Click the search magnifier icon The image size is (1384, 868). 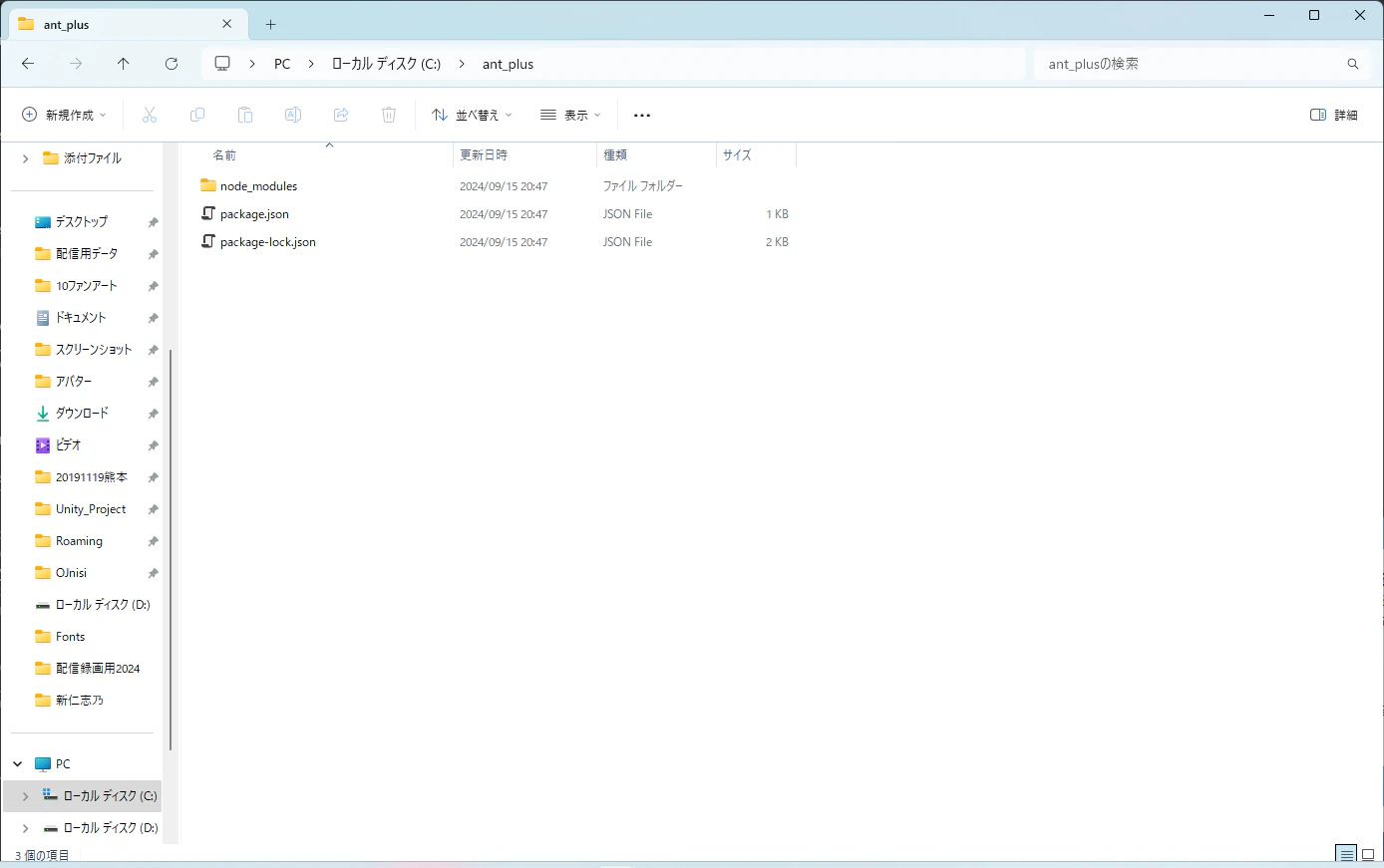click(1353, 64)
